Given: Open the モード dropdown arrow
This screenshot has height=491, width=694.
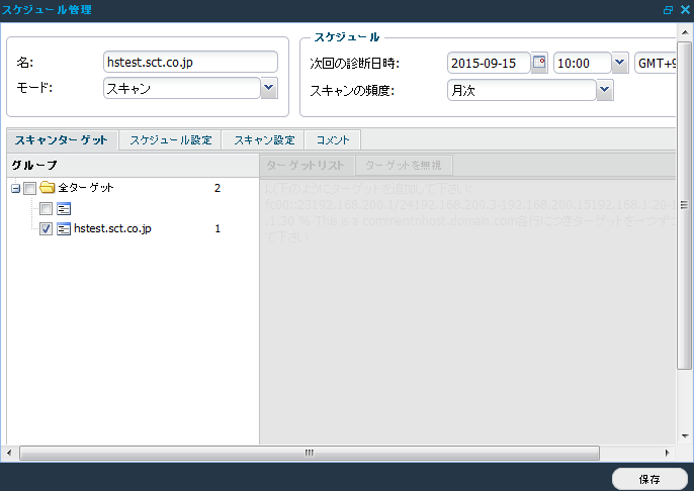Looking at the screenshot, I should pyautogui.click(x=269, y=88).
